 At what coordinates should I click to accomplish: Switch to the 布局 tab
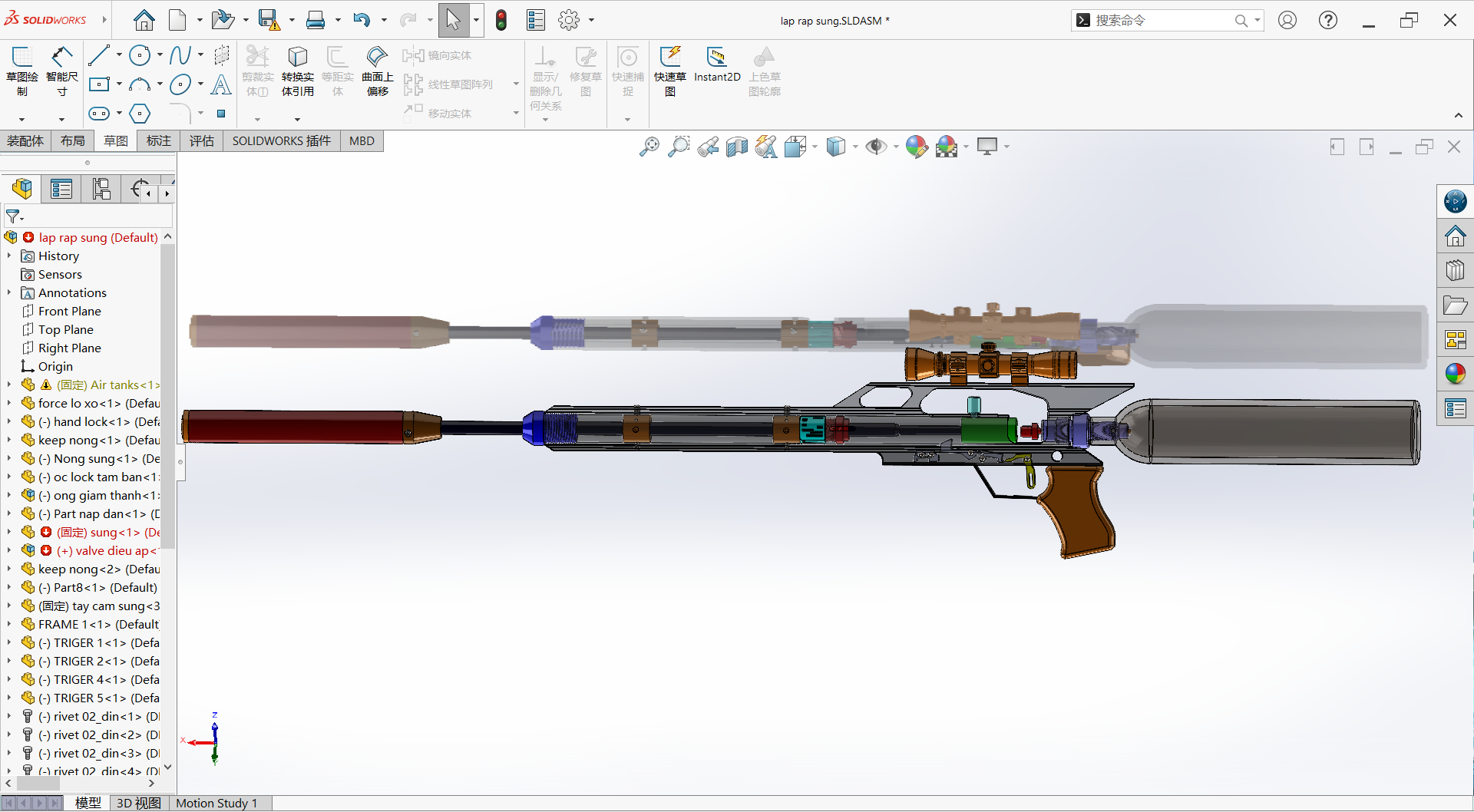(x=73, y=141)
